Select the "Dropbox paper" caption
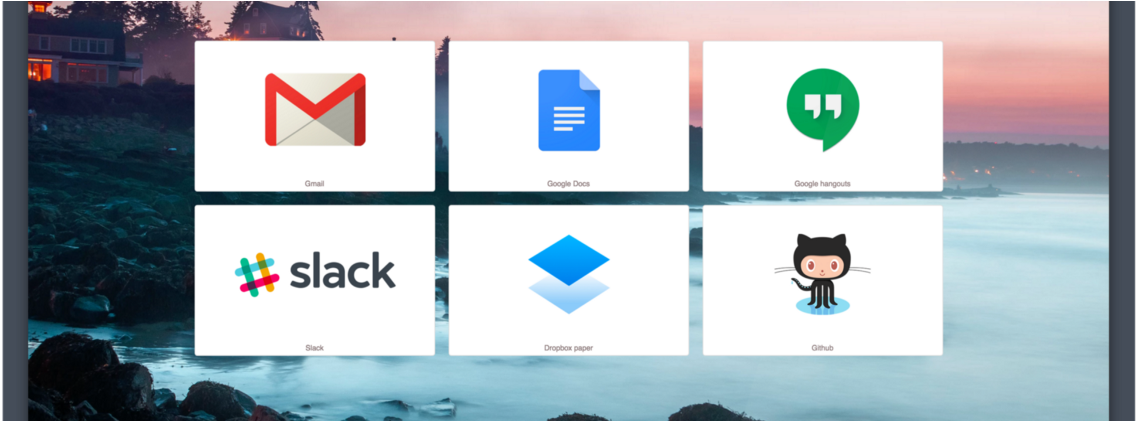Screen dimensions: 1136x421 click(x=569, y=348)
